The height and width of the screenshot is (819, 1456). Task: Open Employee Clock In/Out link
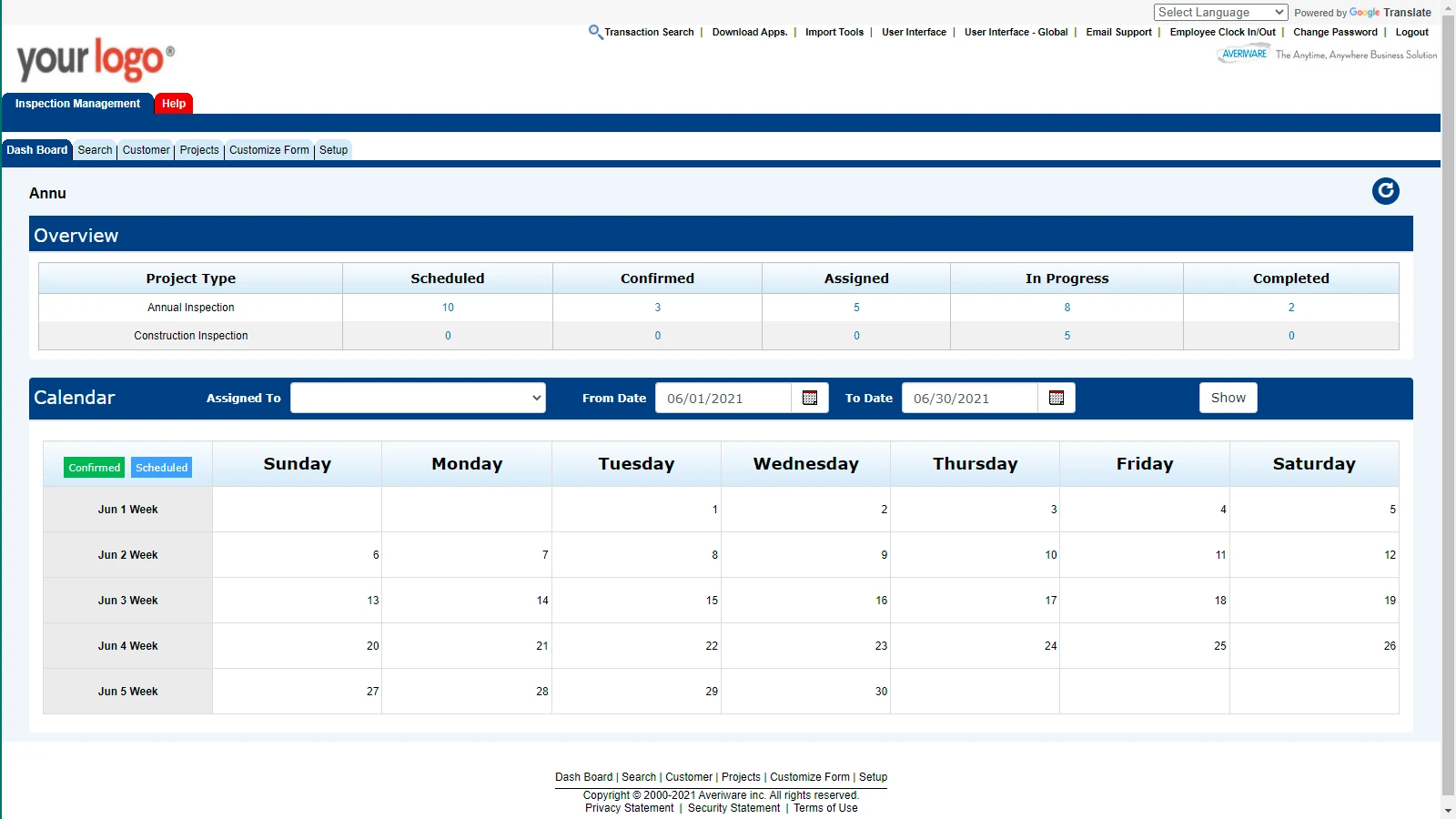1222,32
